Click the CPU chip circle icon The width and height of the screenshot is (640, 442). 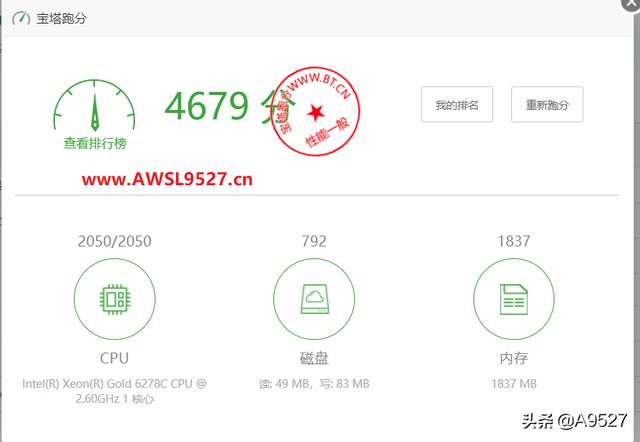click(x=114, y=298)
